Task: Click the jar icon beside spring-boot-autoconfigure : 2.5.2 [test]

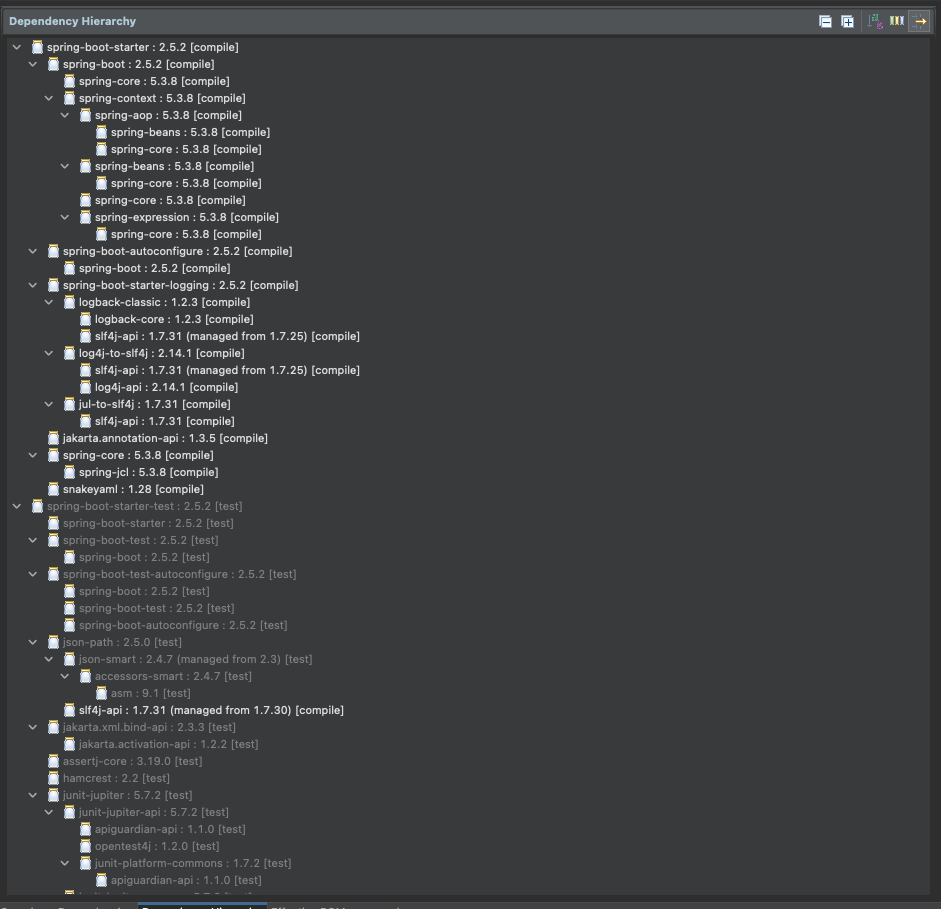Action: 70,625
